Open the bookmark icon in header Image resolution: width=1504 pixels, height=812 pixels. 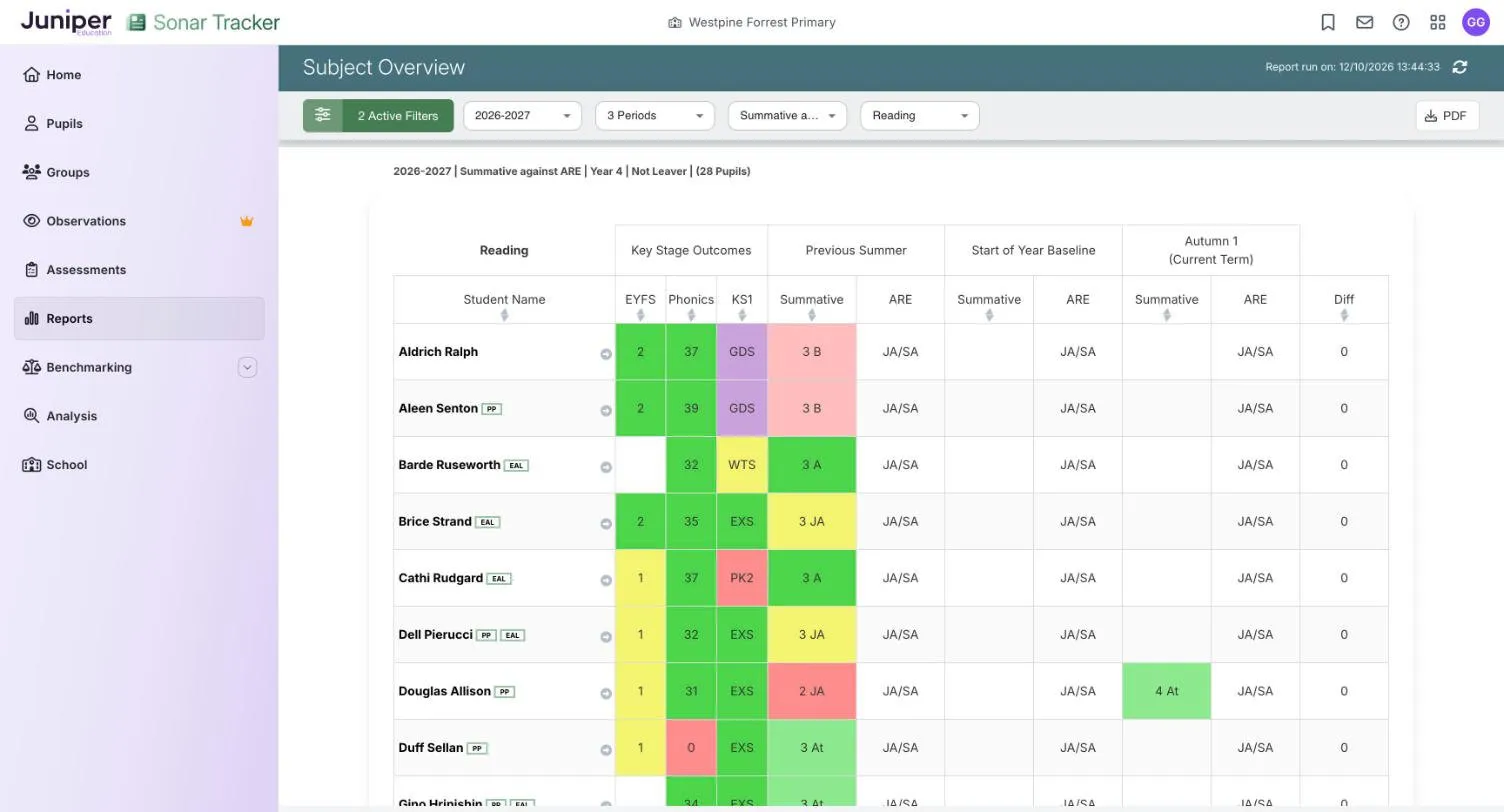pos(1328,22)
